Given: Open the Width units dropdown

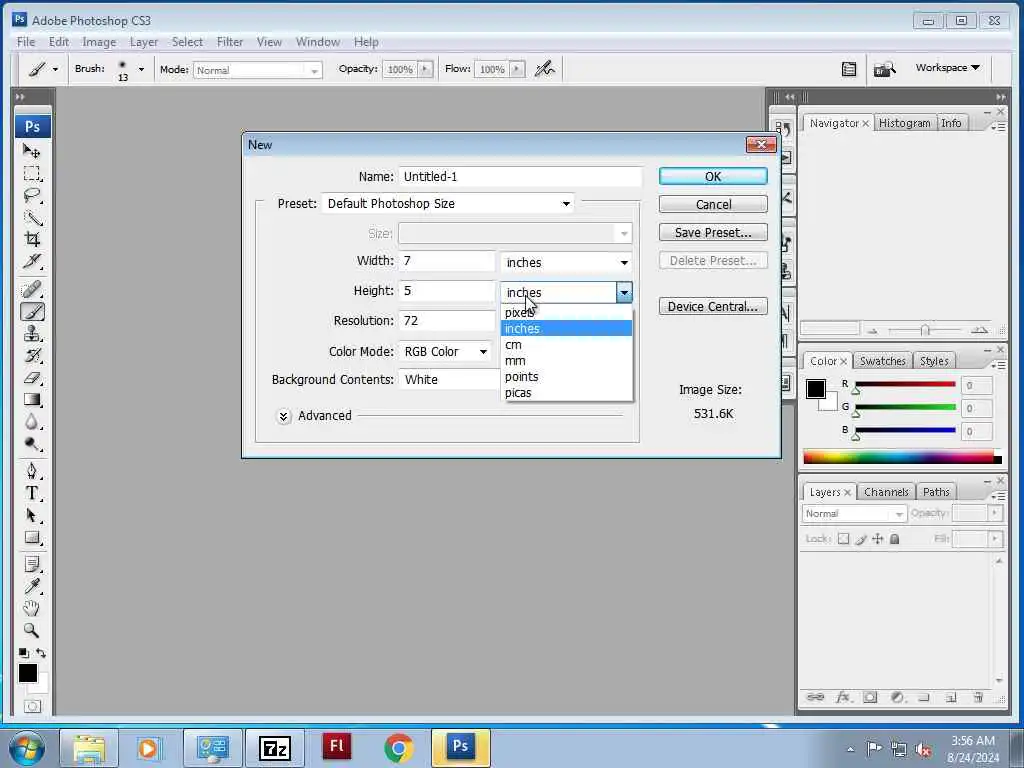Looking at the screenshot, I should tap(566, 263).
